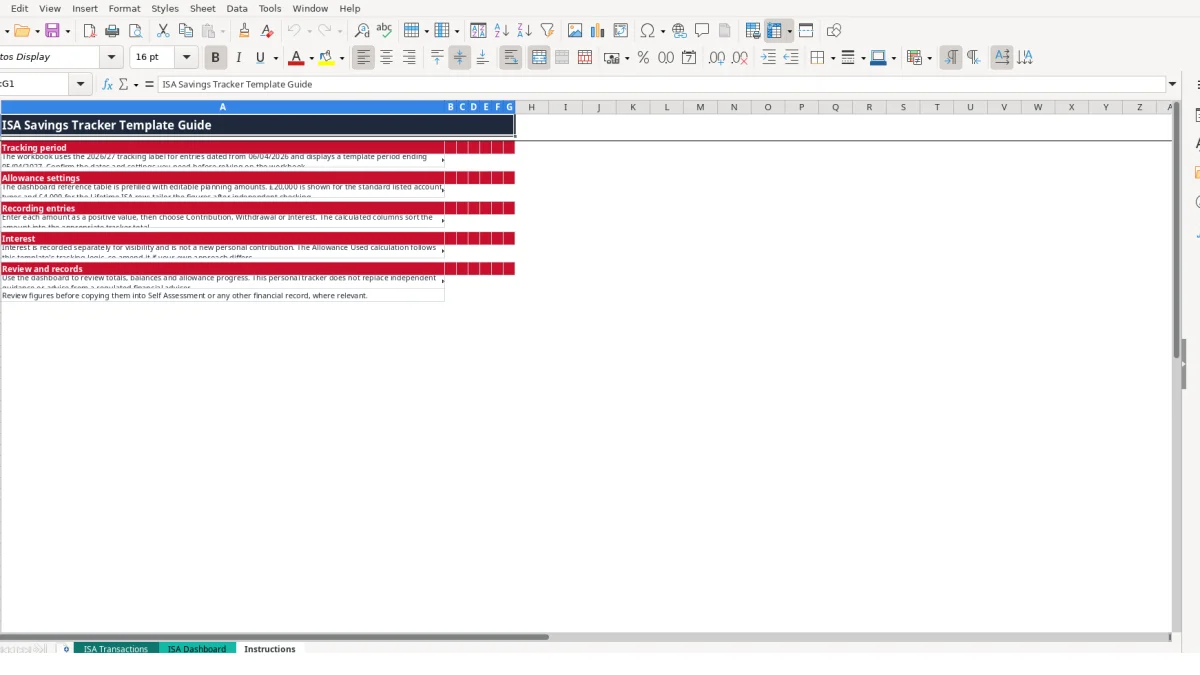Image resolution: width=1200 pixels, height=675 pixels.
Task: Open the Border Style dropdown arrow
Action: coord(863,58)
